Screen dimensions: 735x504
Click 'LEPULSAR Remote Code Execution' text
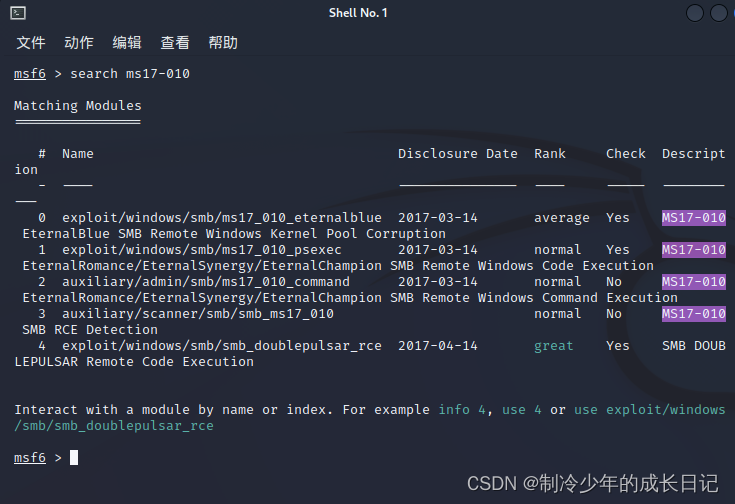click(134, 362)
